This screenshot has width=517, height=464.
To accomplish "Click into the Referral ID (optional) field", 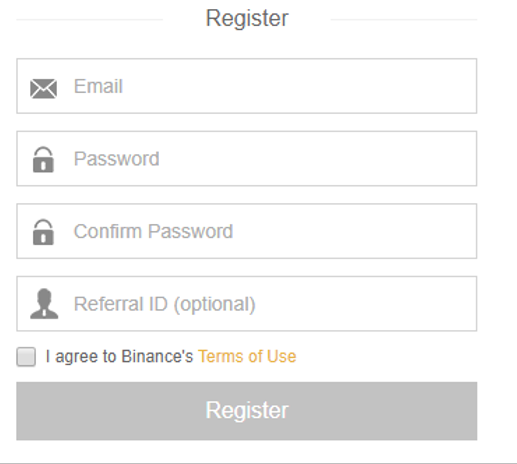I will (247, 304).
